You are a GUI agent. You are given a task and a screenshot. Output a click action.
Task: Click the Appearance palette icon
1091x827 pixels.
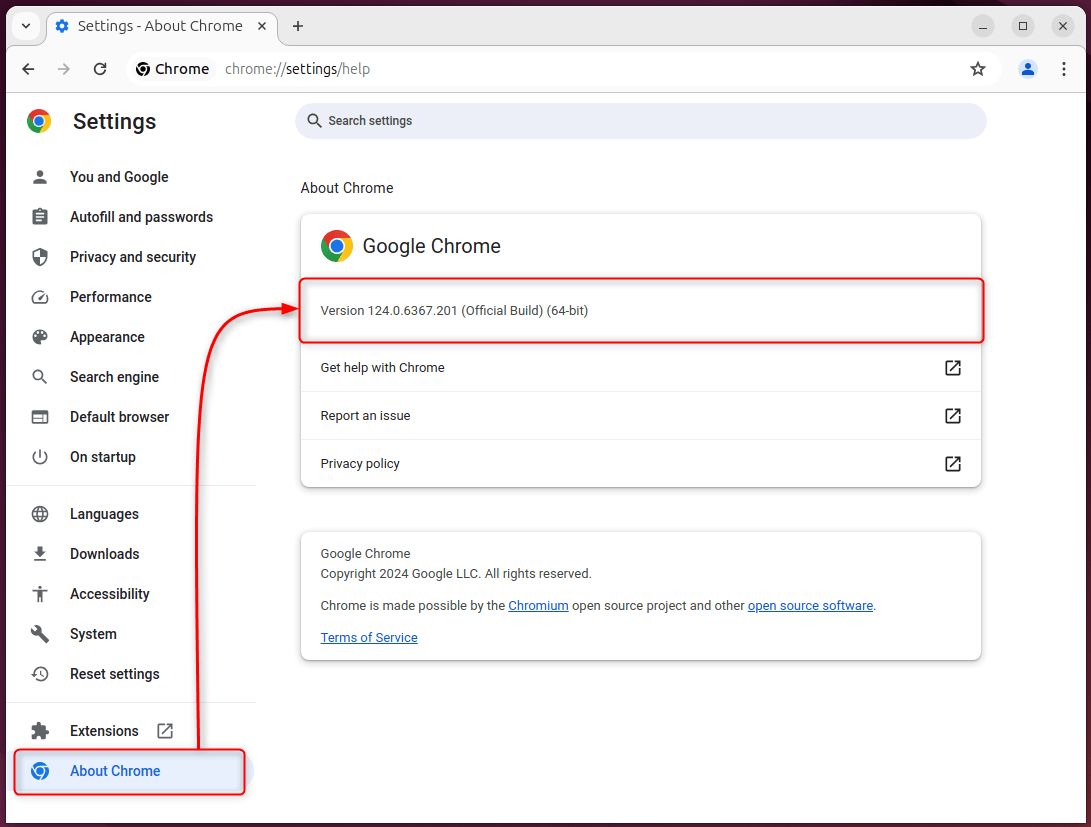[x=40, y=337]
